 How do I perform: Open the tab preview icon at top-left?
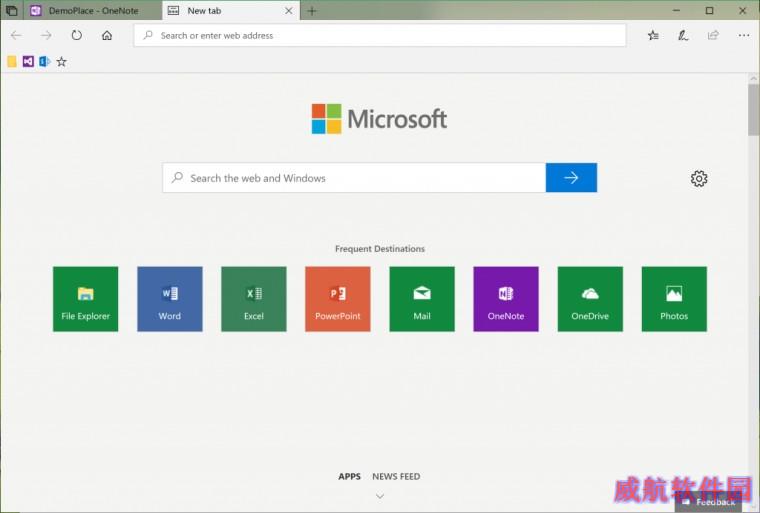(x=11, y=10)
